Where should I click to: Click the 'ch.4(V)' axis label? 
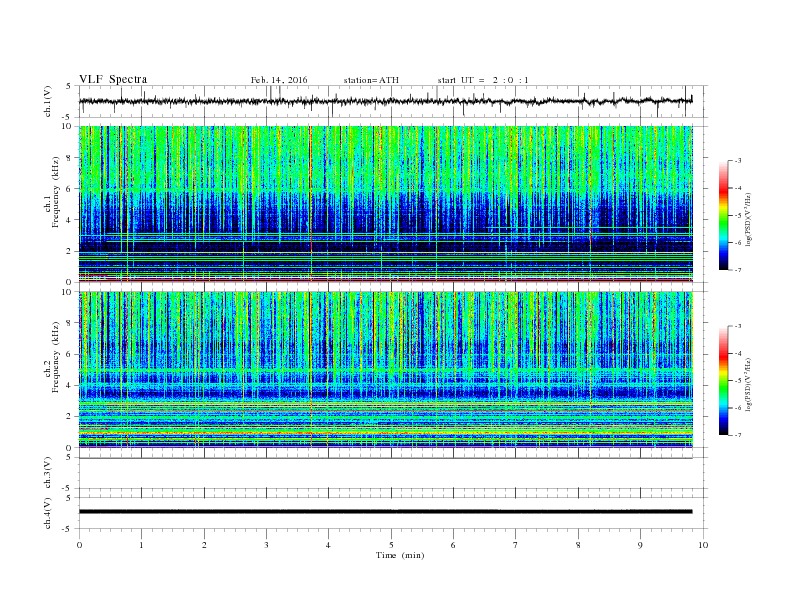48,513
